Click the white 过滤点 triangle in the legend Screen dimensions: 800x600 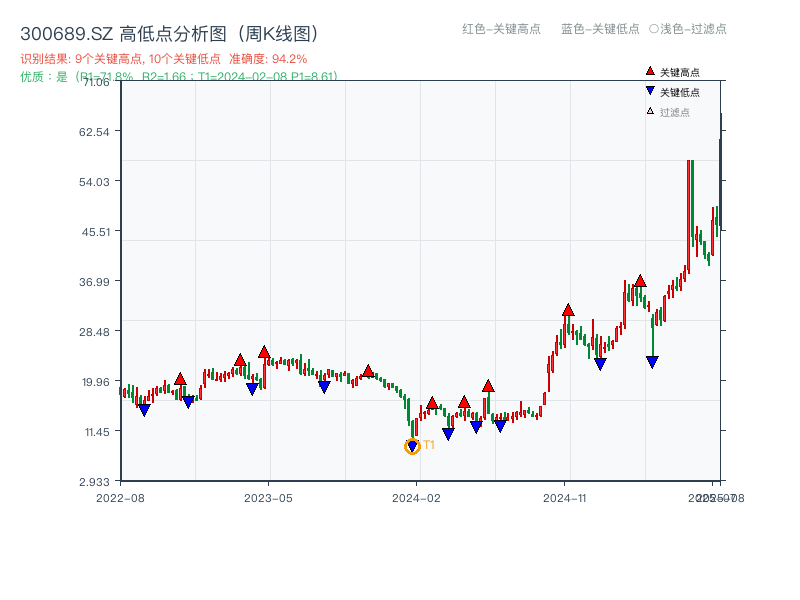point(650,111)
